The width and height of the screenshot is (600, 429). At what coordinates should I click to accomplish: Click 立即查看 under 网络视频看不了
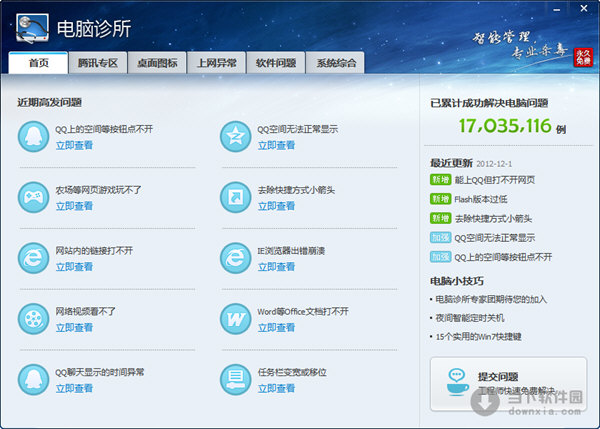pos(74,328)
